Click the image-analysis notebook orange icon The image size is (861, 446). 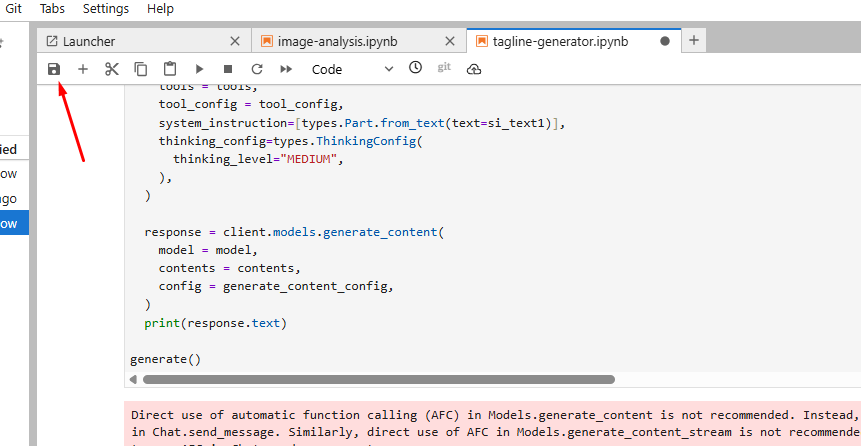(267, 41)
